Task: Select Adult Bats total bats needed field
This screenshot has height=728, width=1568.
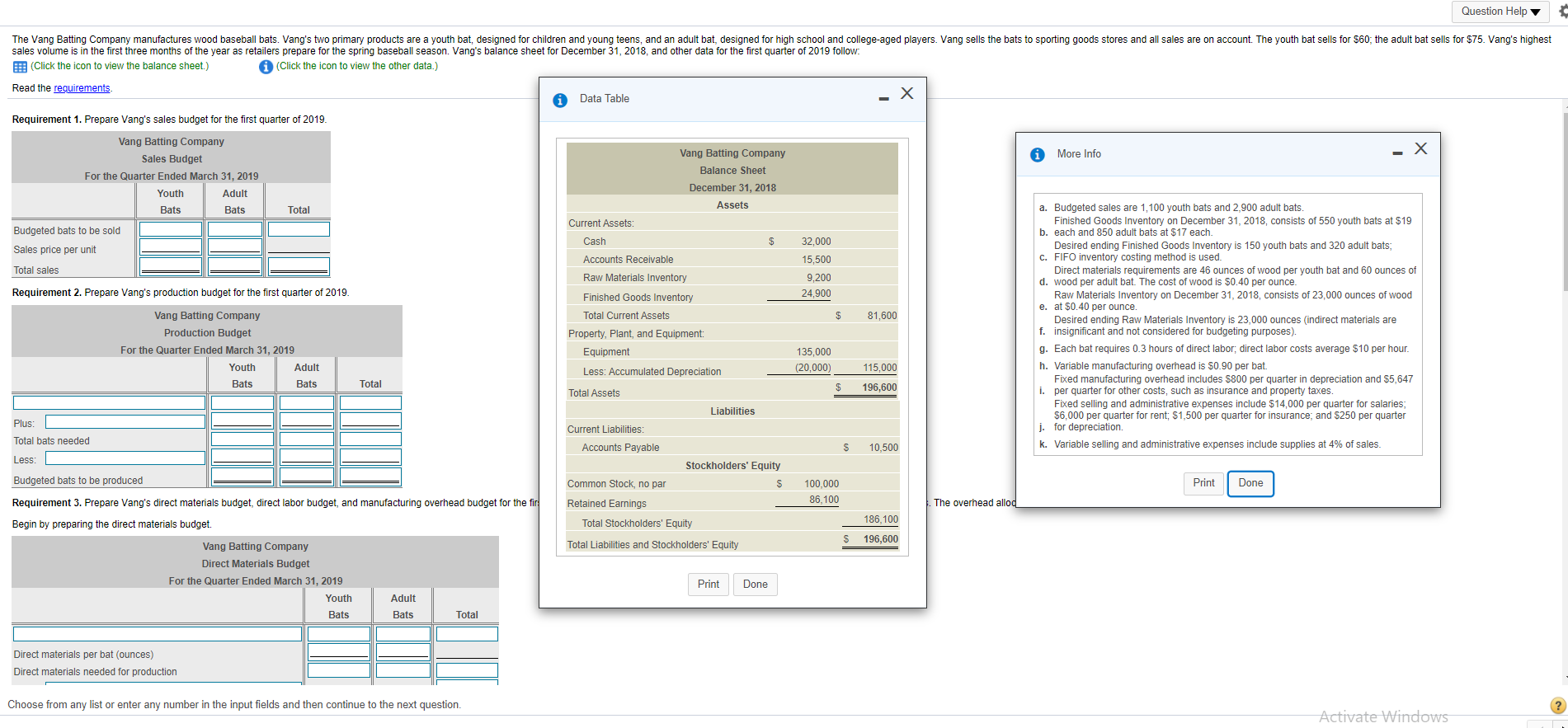Action: [307, 439]
